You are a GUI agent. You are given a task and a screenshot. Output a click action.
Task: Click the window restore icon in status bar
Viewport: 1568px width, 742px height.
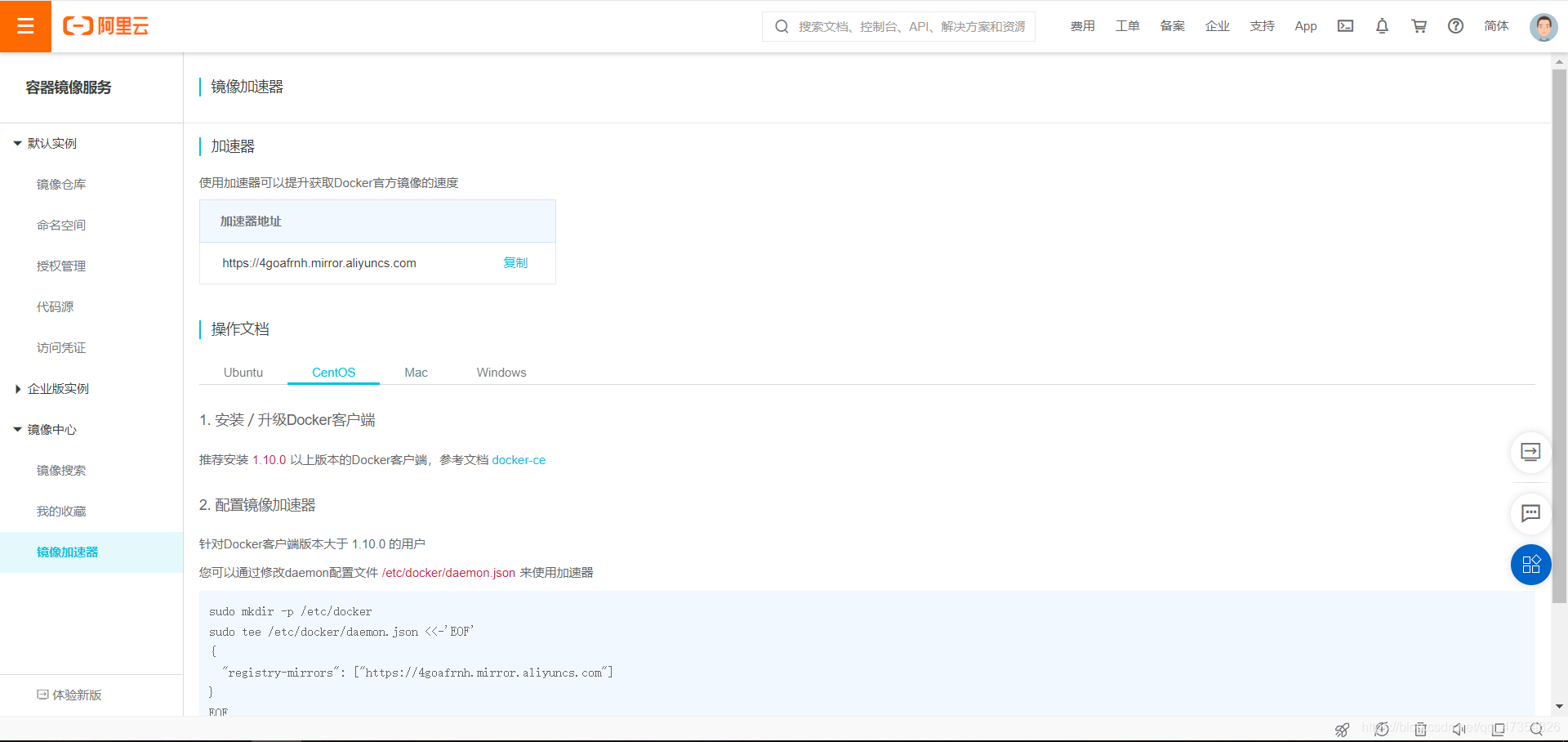pos(1499,729)
